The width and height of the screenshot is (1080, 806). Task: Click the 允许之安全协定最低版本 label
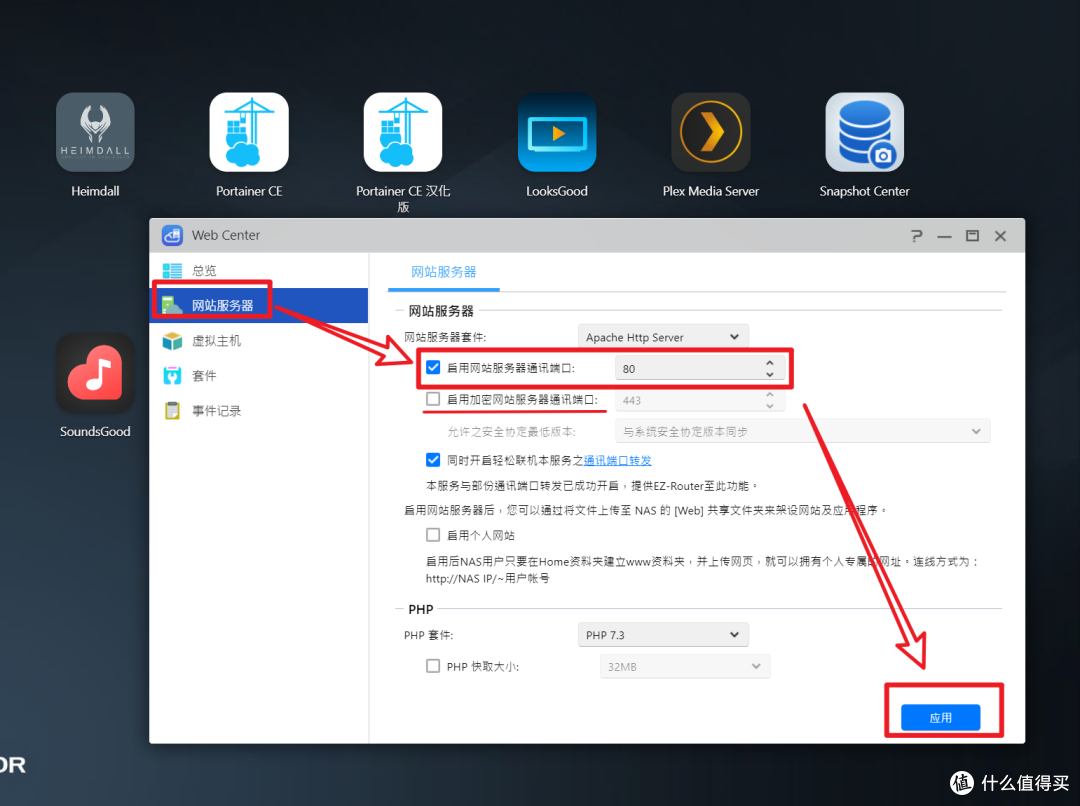coord(512,431)
